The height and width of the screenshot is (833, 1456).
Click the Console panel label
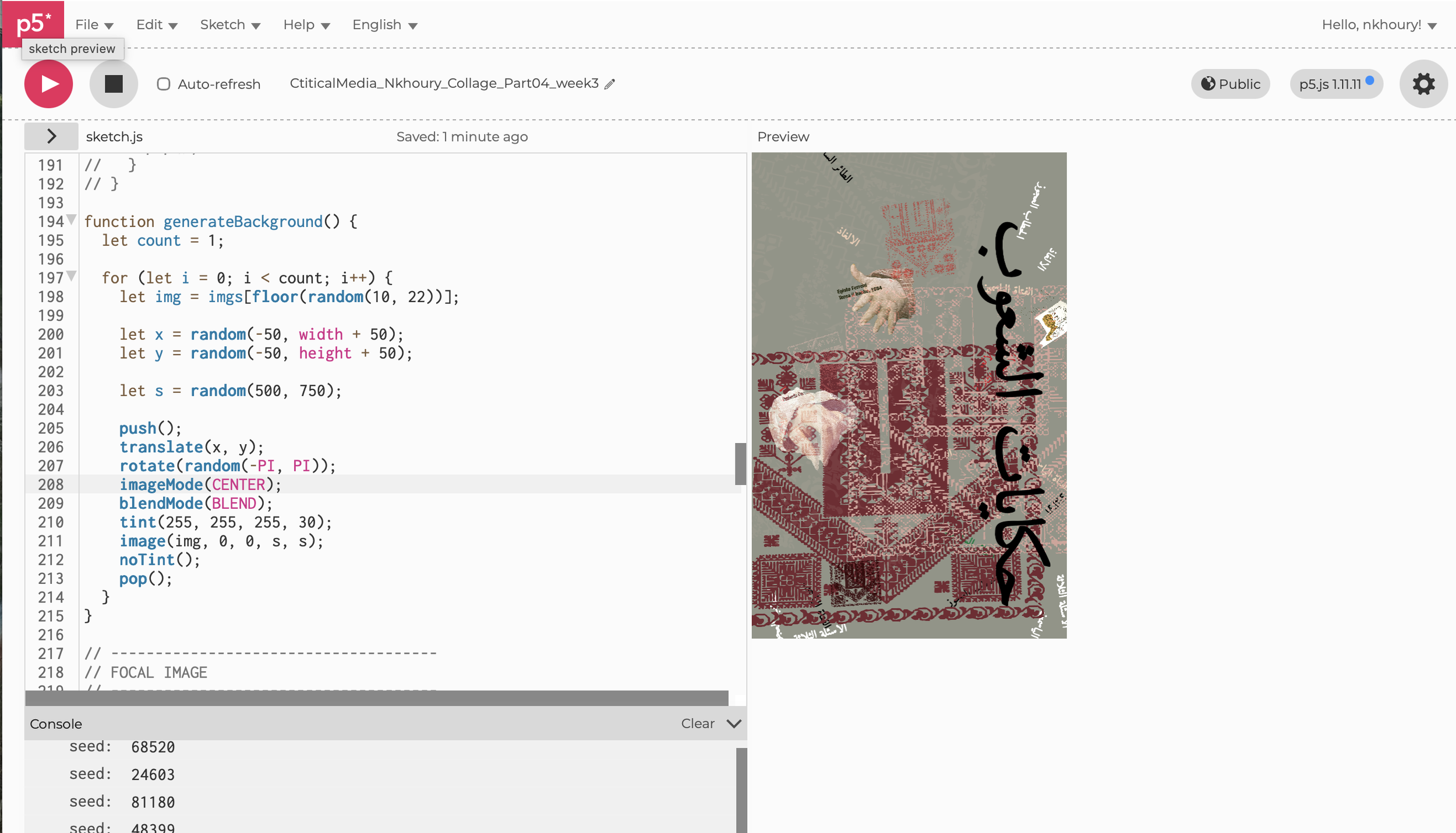click(x=56, y=724)
